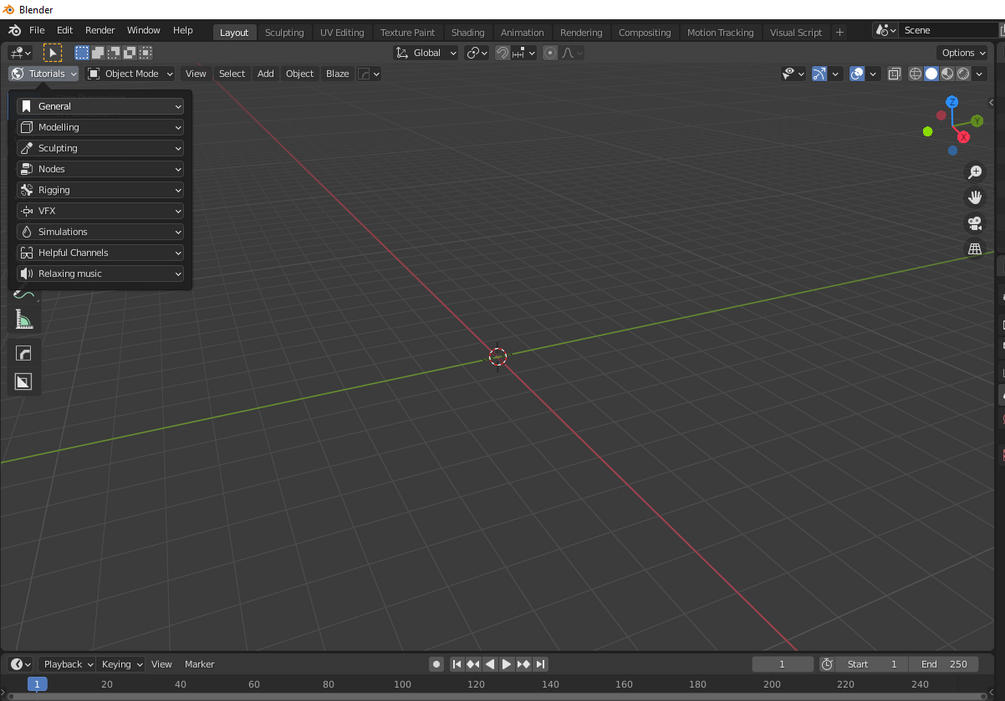Switch to wireframe shading
The width and height of the screenshot is (1005, 701).
915,74
